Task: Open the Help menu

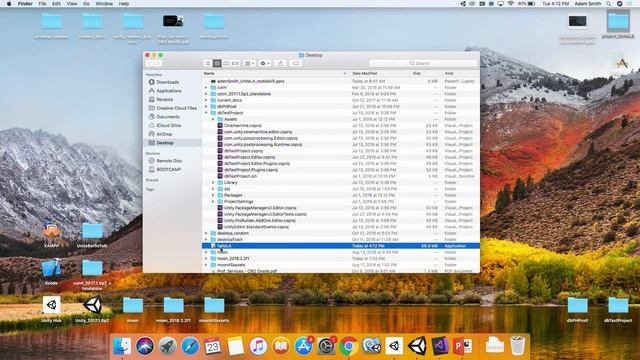Action: point(124,4)
